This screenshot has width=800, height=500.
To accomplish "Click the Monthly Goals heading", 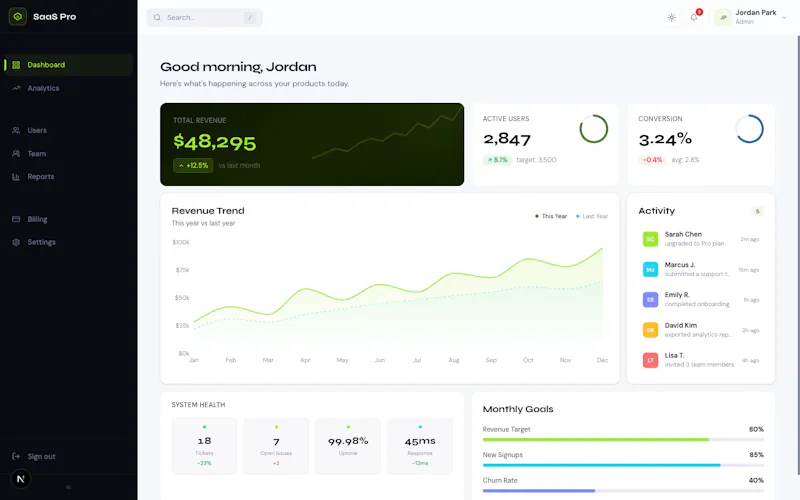I will coord(518,409).
